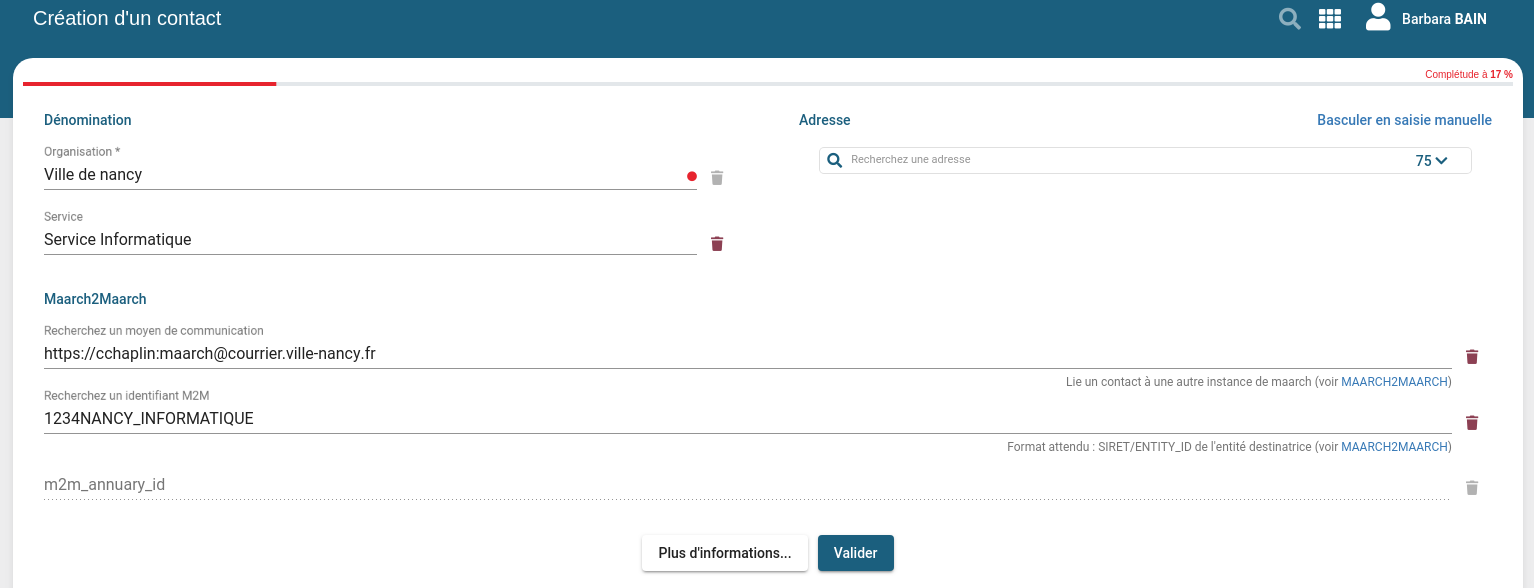1534x588 pixels.
Task: Remove communication URL using its trash icon
Action: pos(1472,356)
